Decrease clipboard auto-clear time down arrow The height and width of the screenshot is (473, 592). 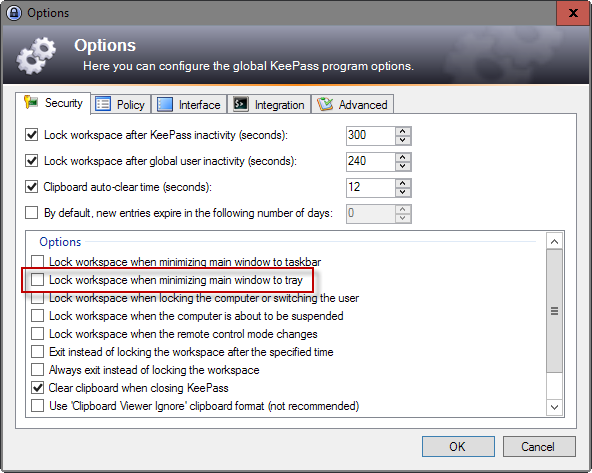pyautogui.click(x=403, y=192)
